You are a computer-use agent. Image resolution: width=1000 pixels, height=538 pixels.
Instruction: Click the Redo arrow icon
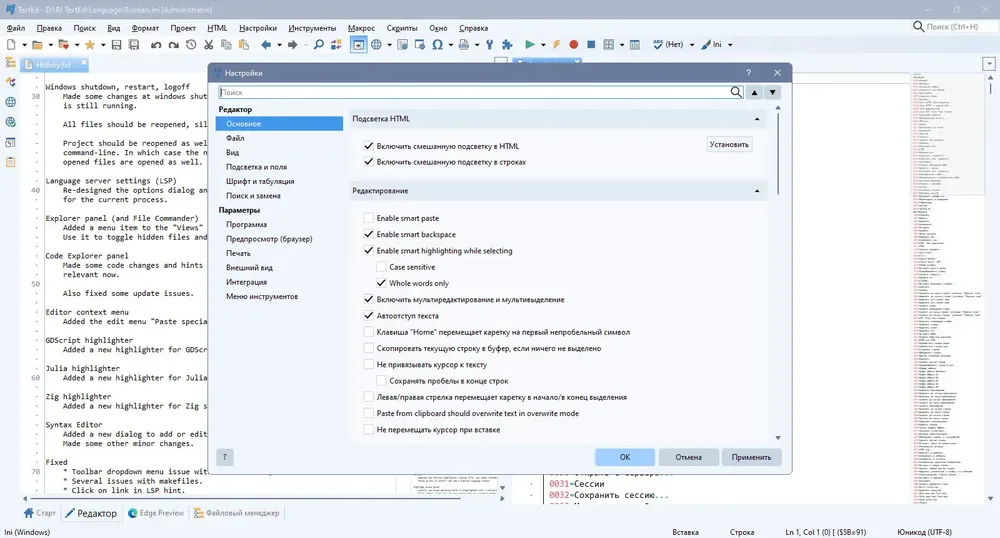[173, 45]
